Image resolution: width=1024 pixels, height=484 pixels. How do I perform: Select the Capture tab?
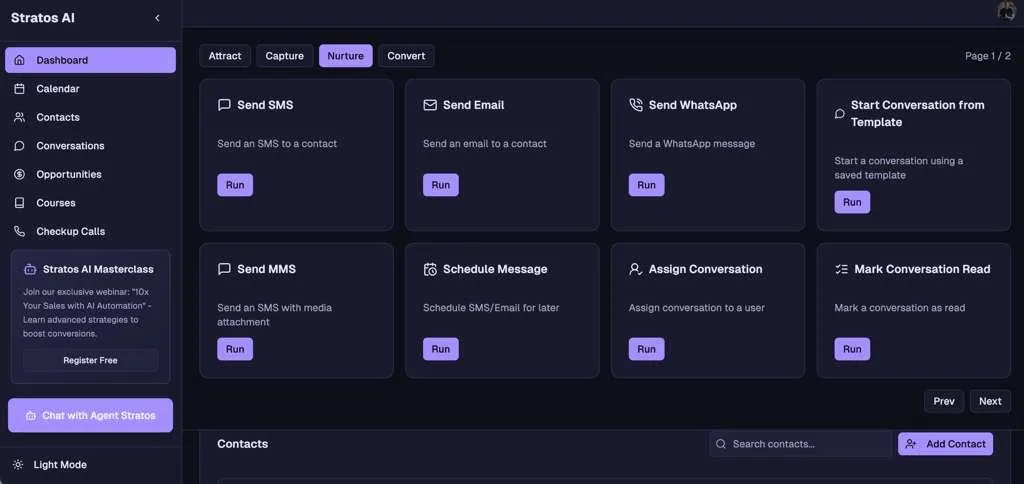tap(285, 56)
